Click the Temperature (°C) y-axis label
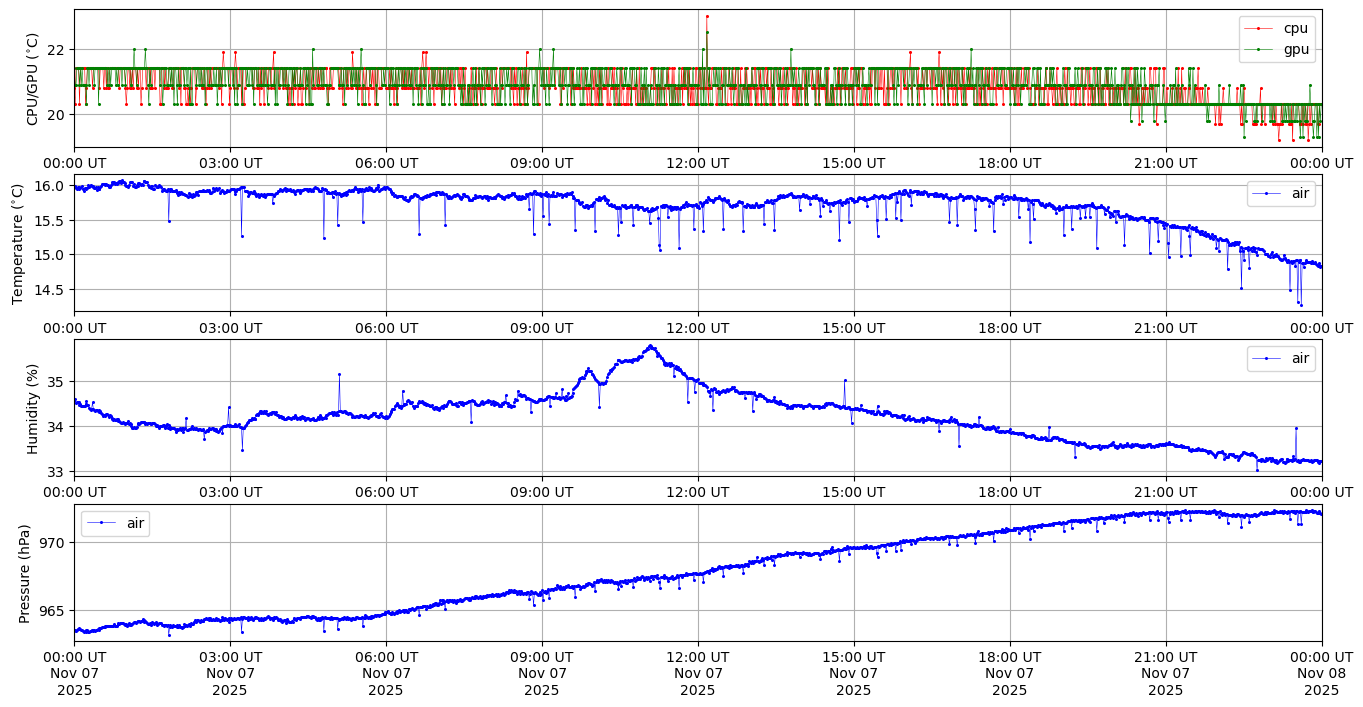The width and height of the screenshot is (1363, 707). coord(17,243)
